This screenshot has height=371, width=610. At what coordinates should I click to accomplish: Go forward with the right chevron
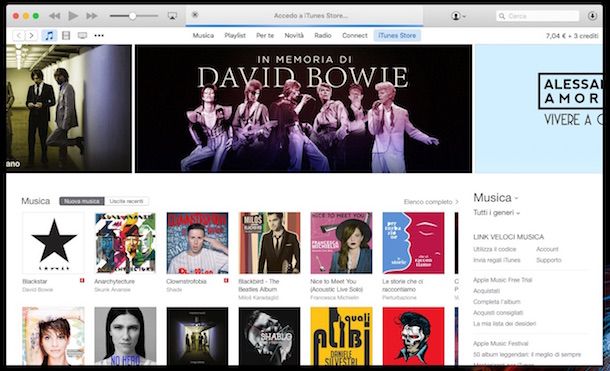(32, 36)
